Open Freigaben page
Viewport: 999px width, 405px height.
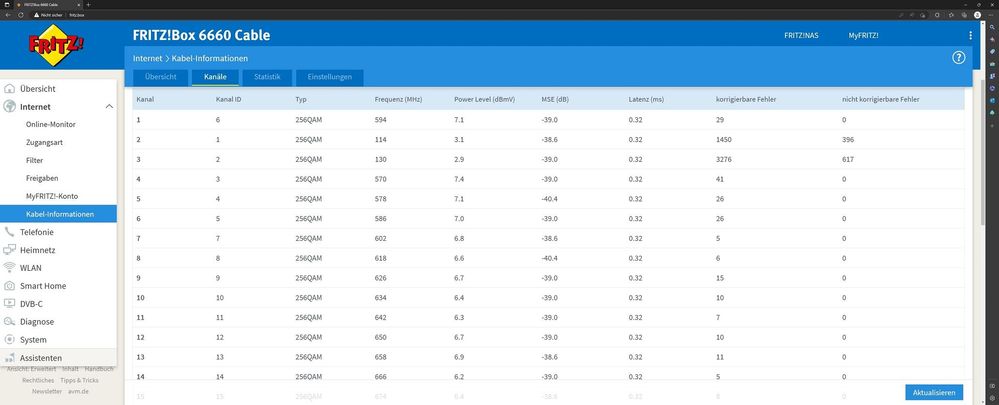tap(42, 178)
